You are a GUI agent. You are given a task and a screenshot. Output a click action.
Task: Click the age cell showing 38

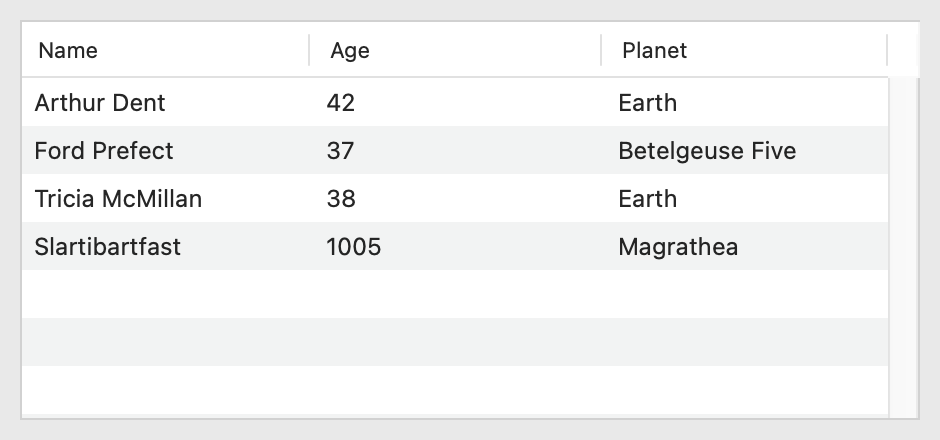point(341,199)
